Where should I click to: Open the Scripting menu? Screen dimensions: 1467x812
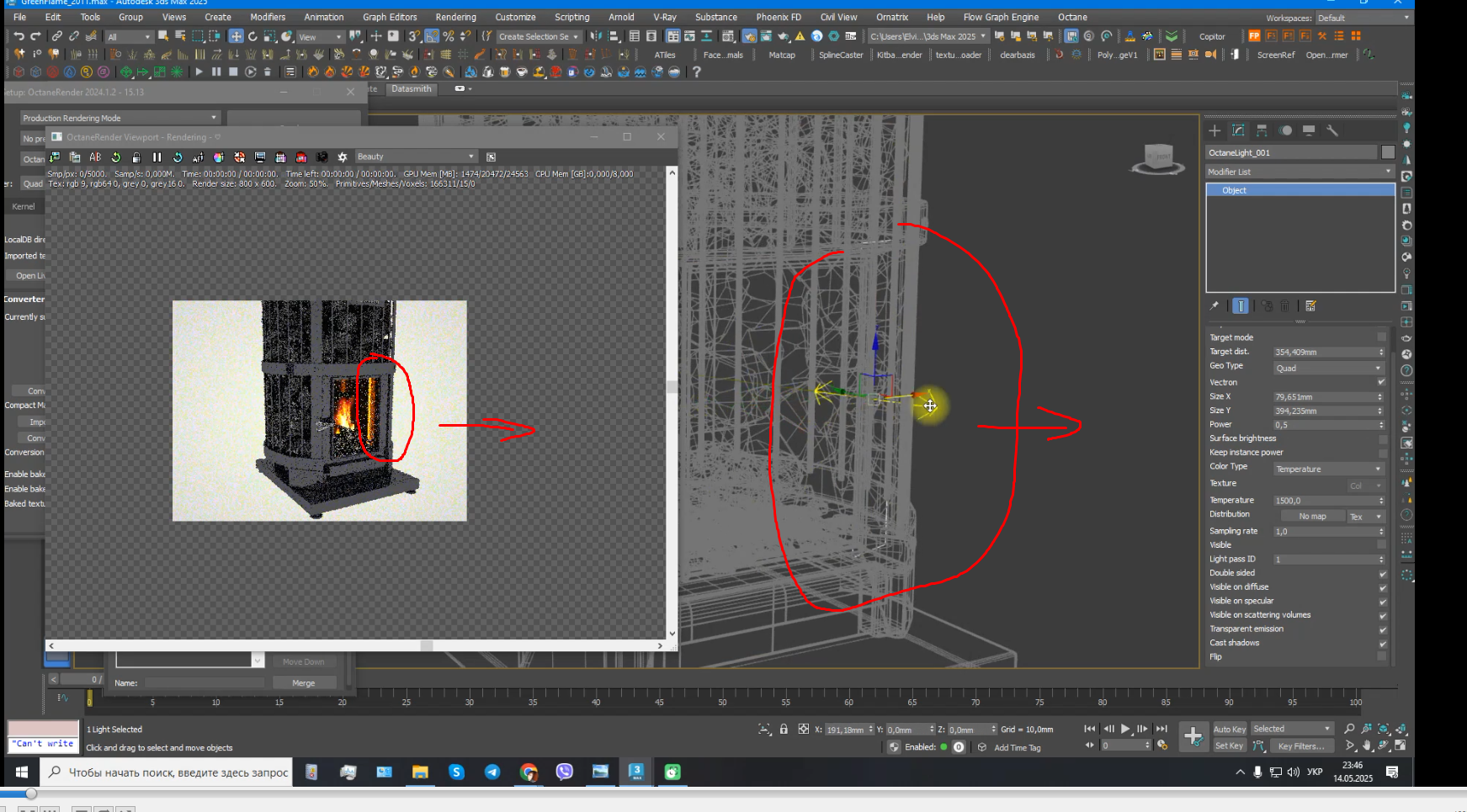tap(571, 17)
